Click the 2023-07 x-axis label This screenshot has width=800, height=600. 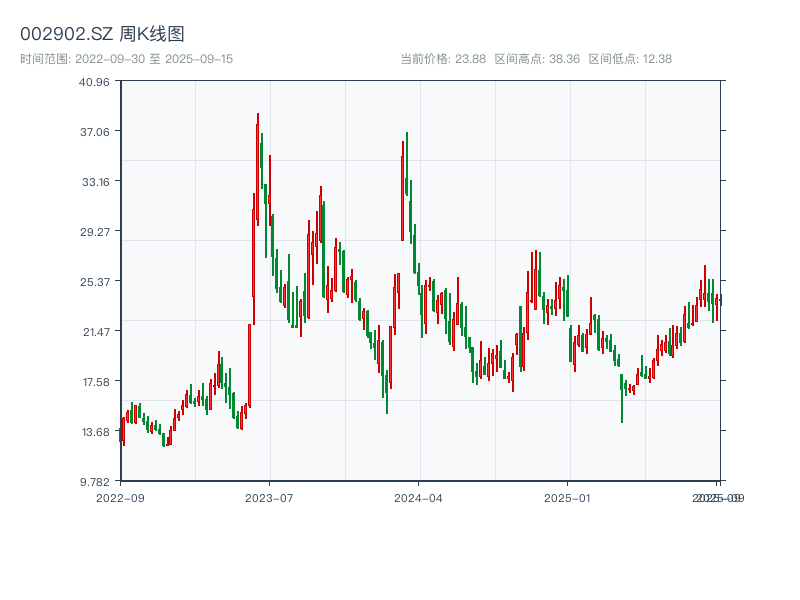pos(269,498)
